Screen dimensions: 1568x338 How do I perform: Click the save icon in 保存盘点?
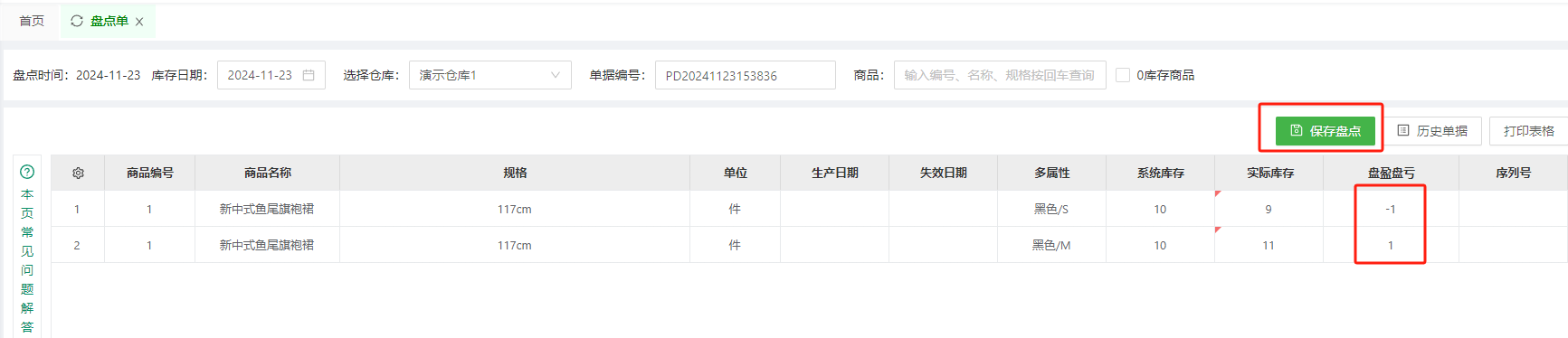pos(1296,130)
